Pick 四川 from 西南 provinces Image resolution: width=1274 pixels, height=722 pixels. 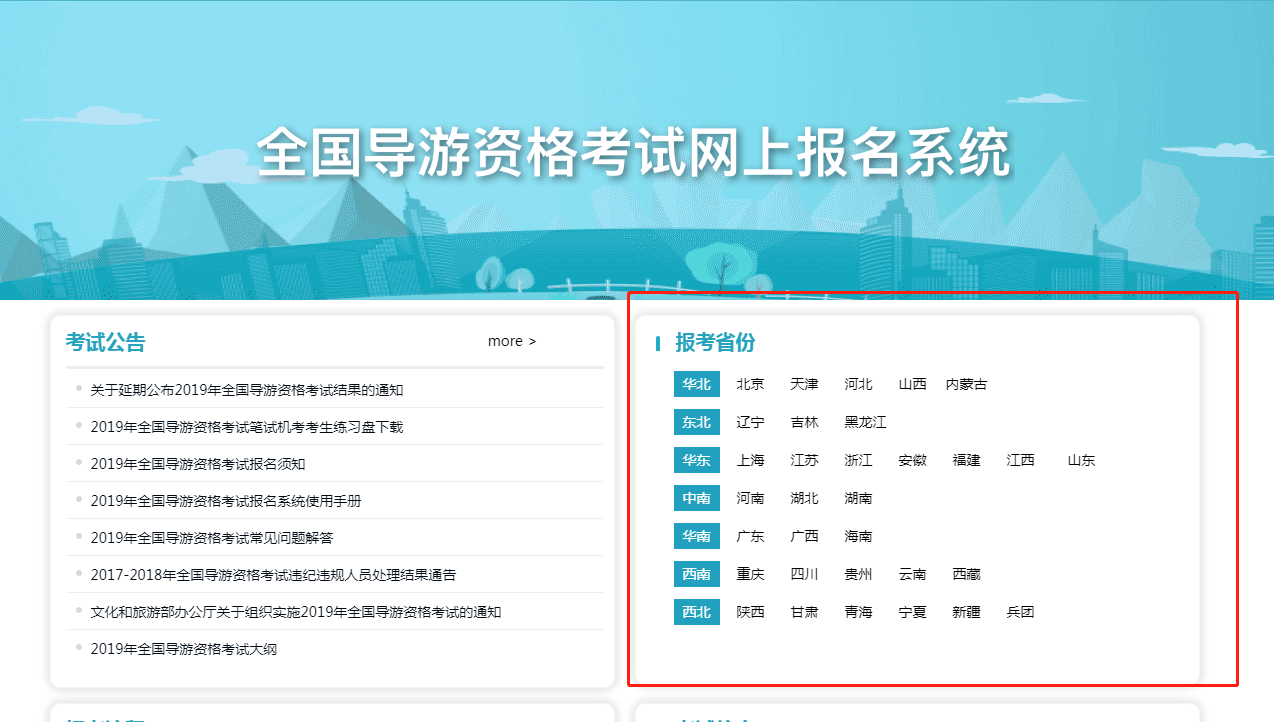tap(804, 574)
